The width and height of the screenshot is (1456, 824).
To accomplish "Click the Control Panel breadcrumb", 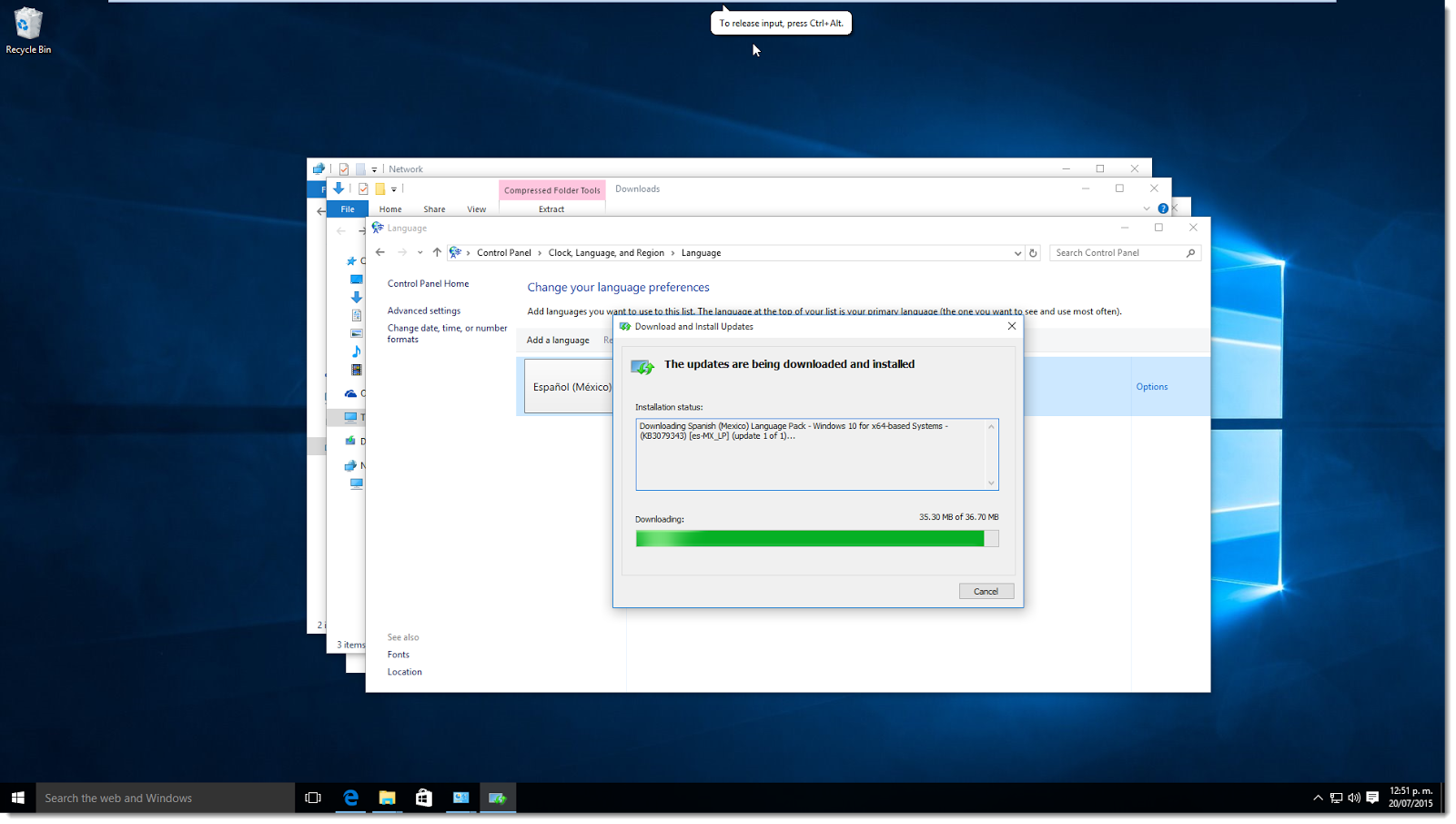I will click(x=504, y=253).
